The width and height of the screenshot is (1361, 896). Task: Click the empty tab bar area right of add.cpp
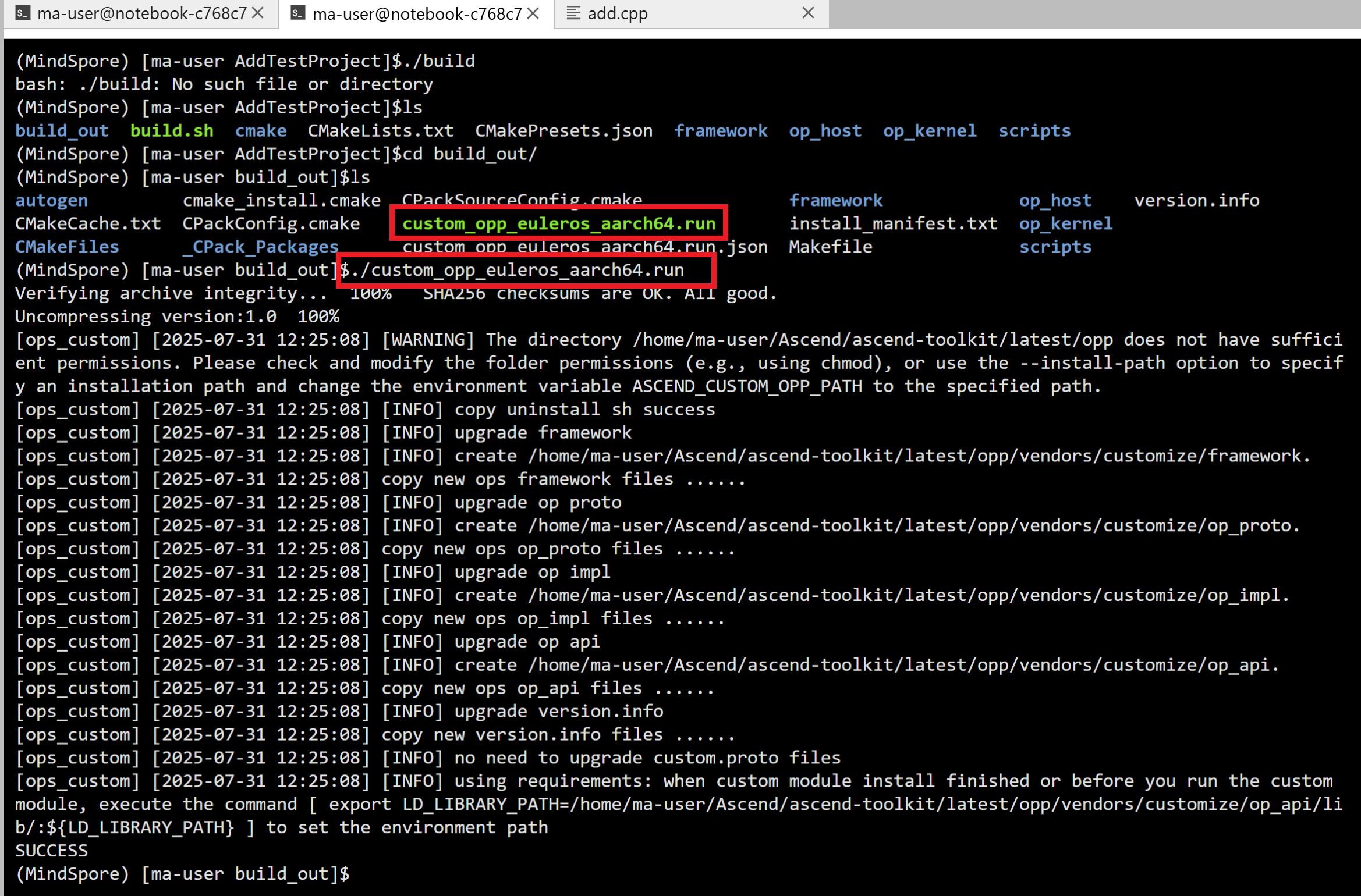[1094, 13]
